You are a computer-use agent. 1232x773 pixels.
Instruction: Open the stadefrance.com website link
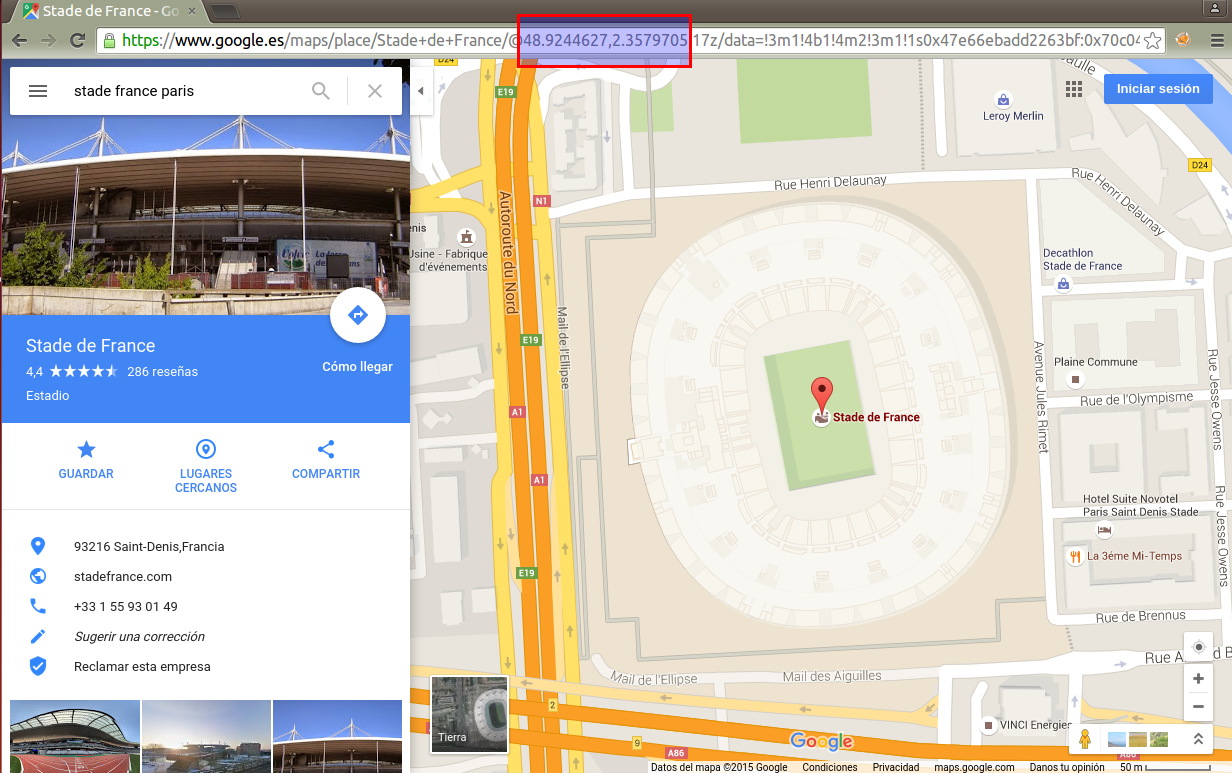(x=122, y=577)
